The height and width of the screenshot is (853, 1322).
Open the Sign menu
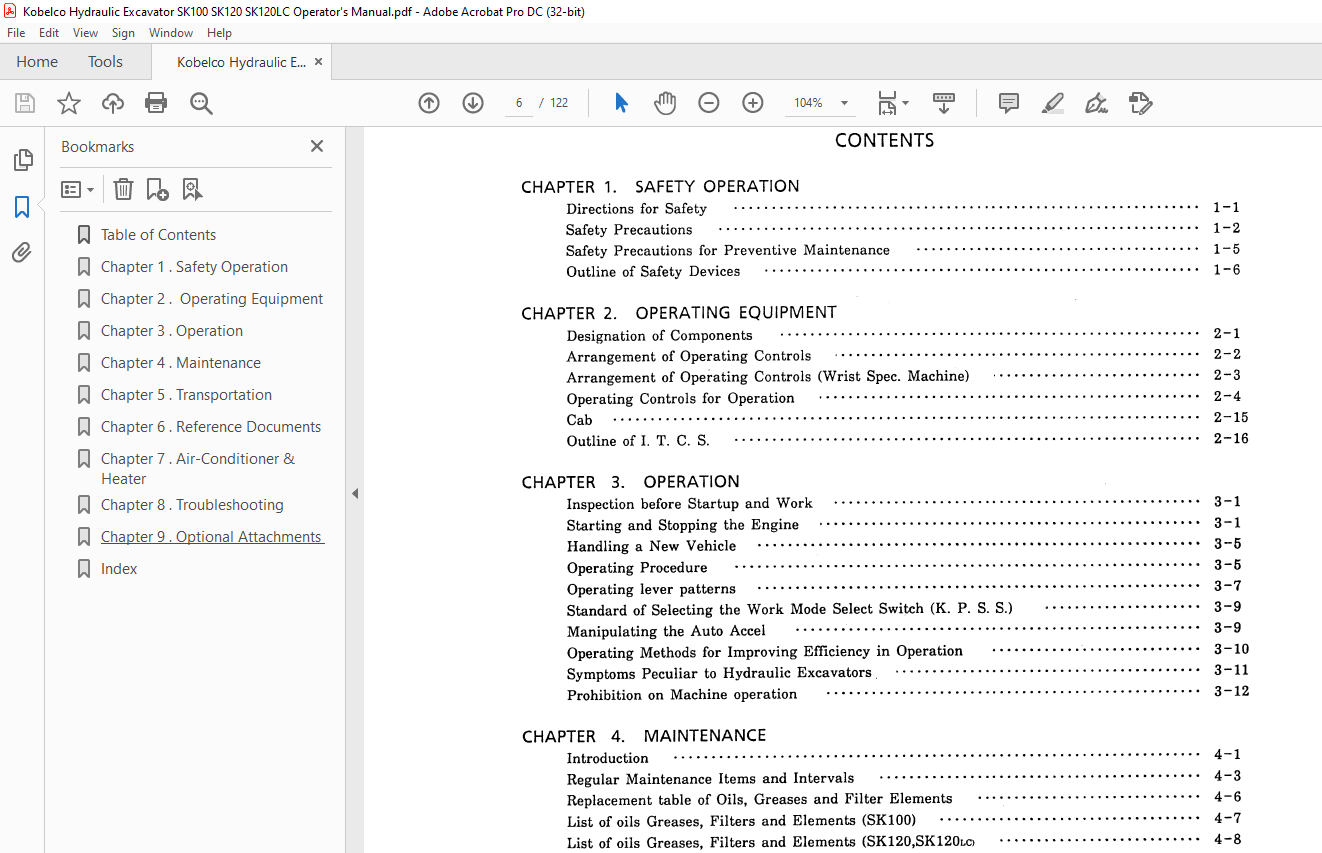pyautogui.click(x=123, y=33)
